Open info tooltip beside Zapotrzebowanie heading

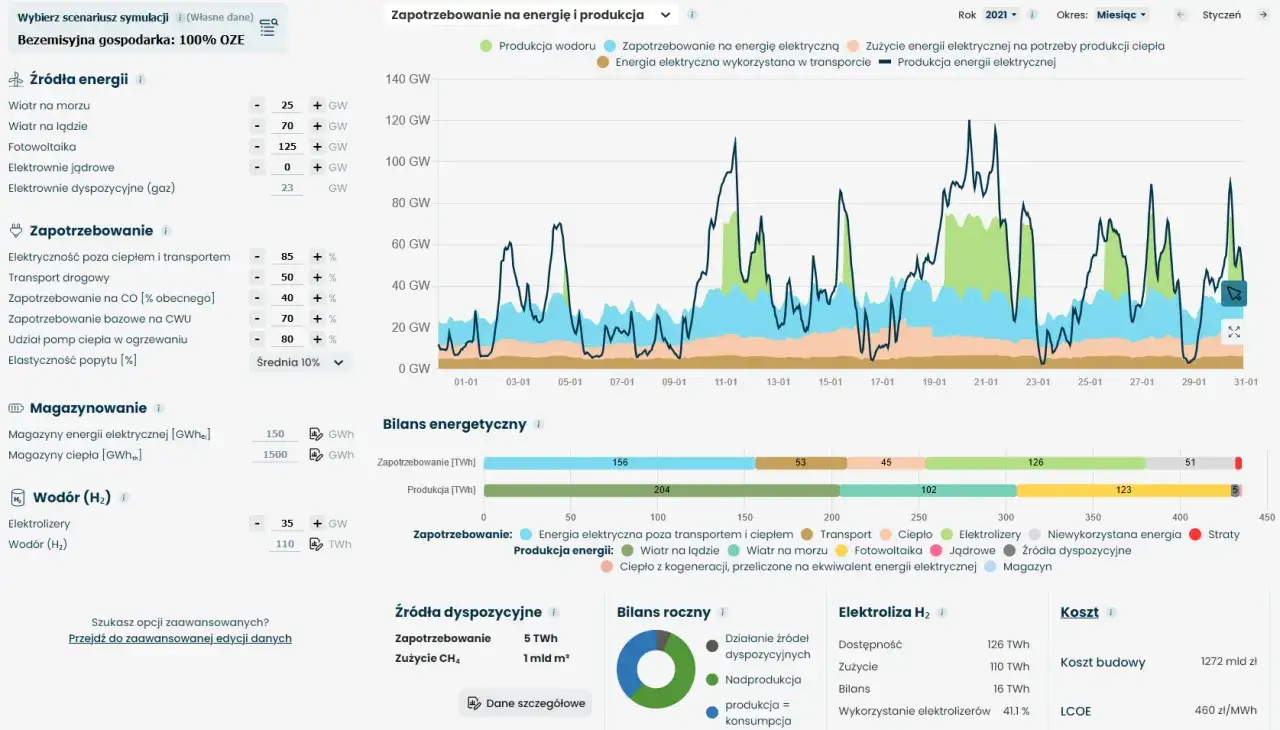(167, 230)
